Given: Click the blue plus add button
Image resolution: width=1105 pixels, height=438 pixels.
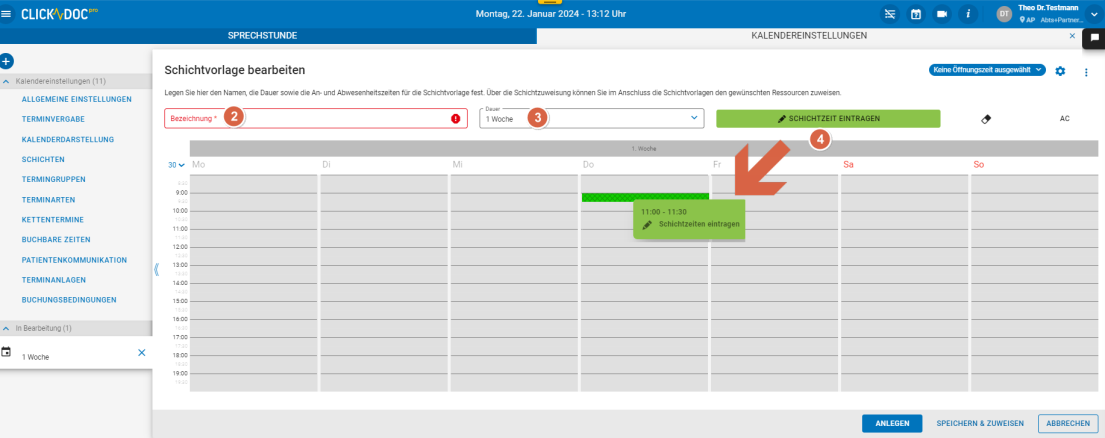Looking at the screenshot, I should click(6, 61).
